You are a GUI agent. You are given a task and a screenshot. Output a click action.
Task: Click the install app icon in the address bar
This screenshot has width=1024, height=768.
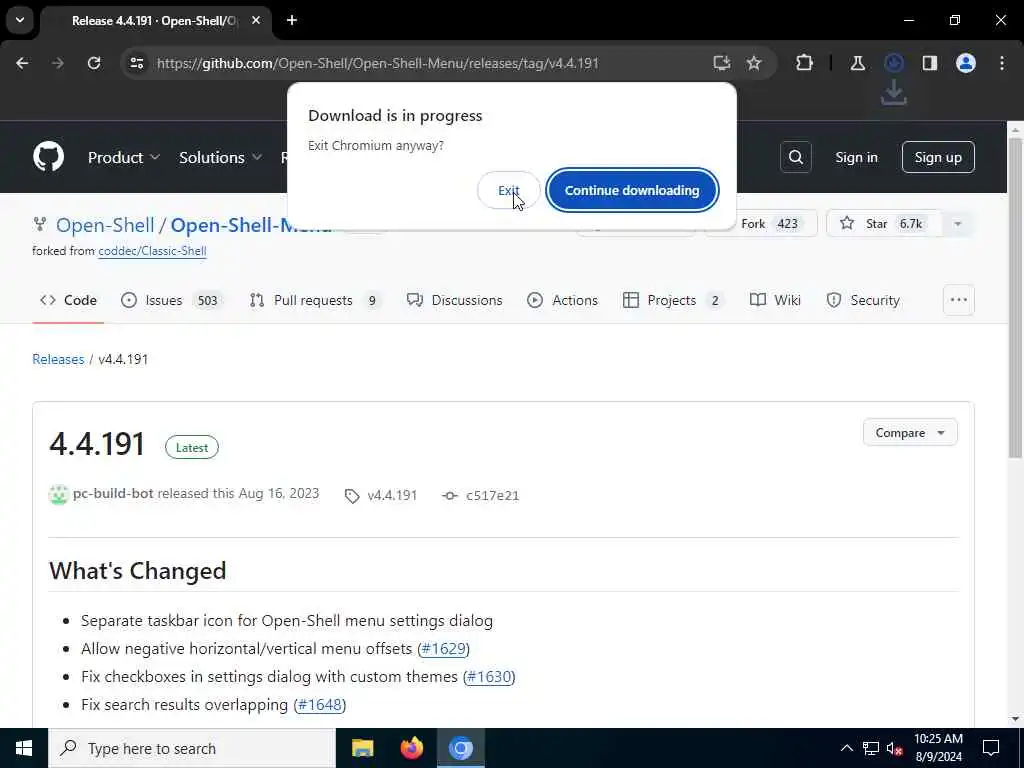click(x=722, y=63)
